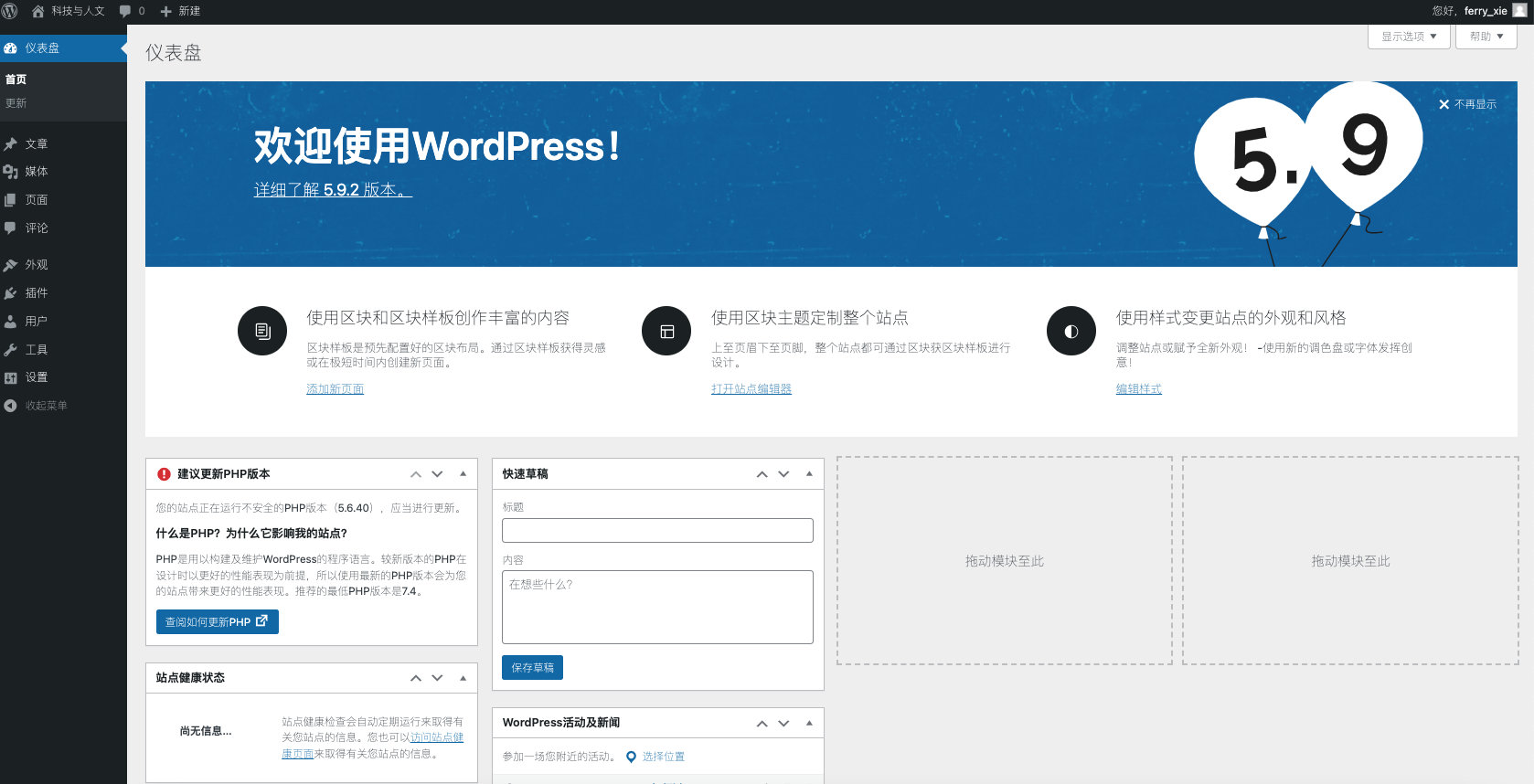Toggle the 快速草稿 panel collapse arrow
Screen dimensions: 1534x784
pyautogui.click(x=809, y=474)
